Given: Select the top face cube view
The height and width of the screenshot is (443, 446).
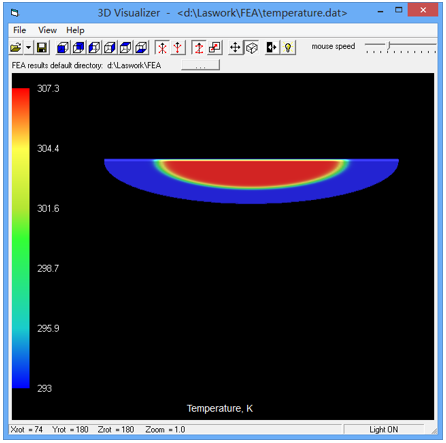Looking at the screenshot, I should [126, 48].
